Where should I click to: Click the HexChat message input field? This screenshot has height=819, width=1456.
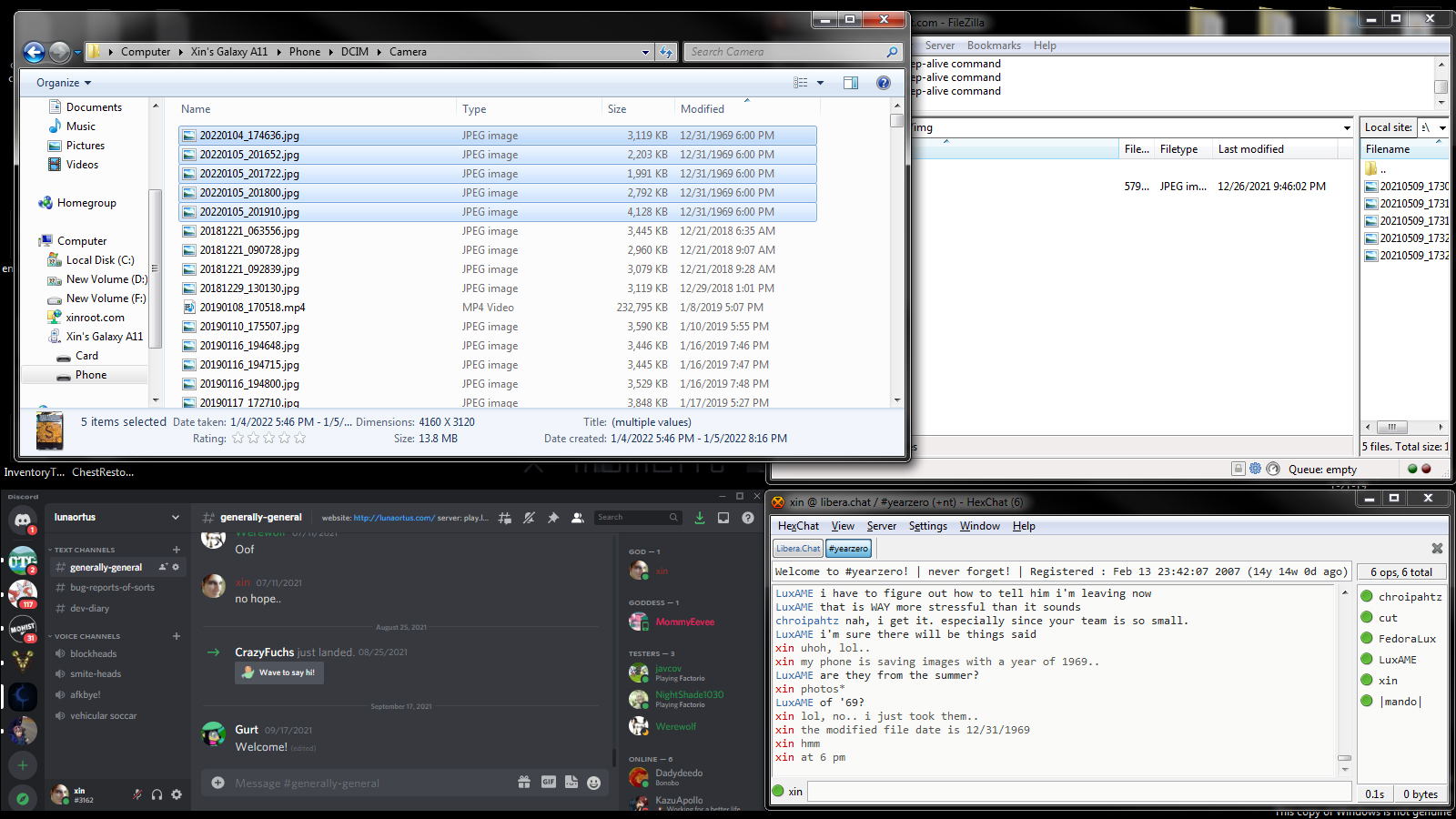coord(1077,792)
